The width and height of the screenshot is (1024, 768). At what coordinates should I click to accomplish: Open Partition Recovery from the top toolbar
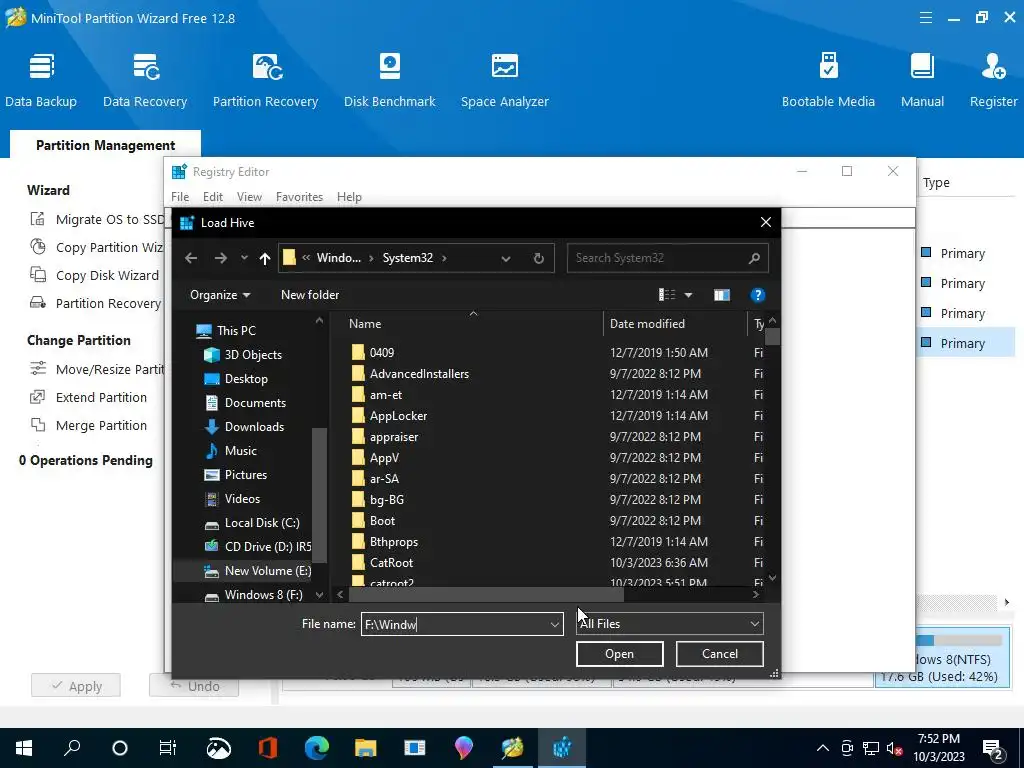coord(265,80)
